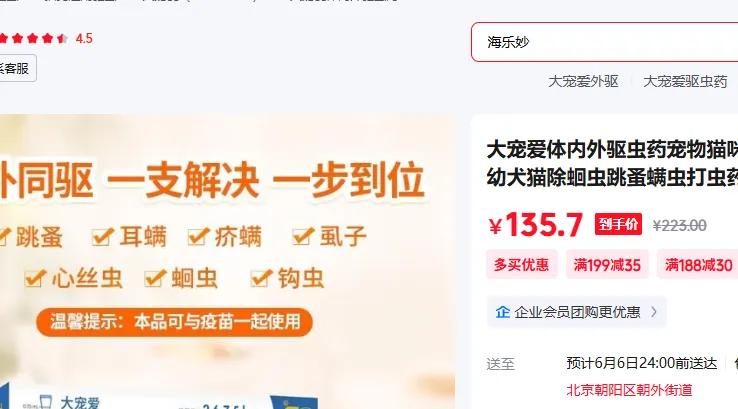Click the main product image
The width and height of the screenshot is (738, 409).
[227, 262]
